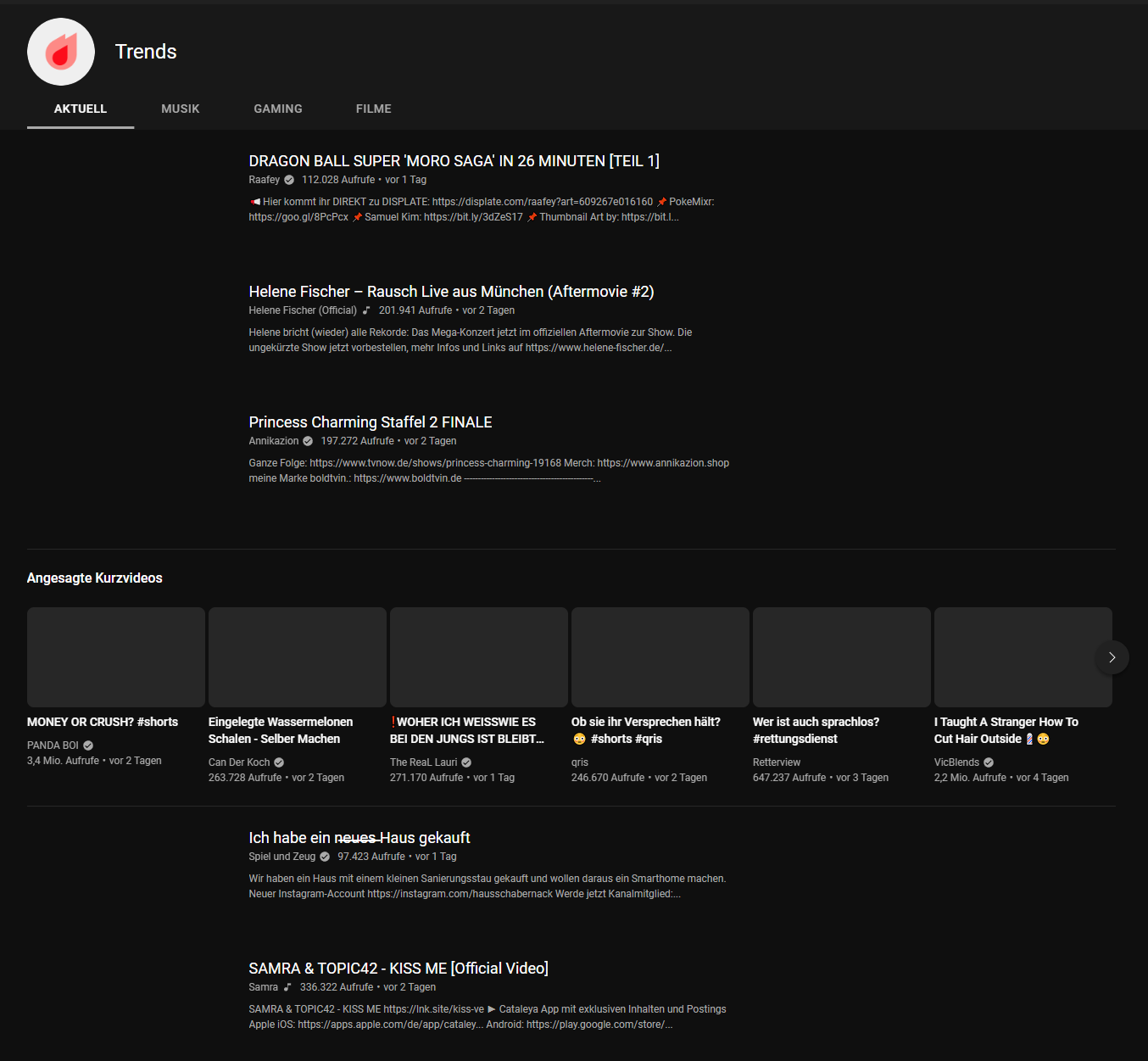The width and height of the screenshot is (1148, 1061).
Task: Click verified badge next to Spiel und Zeug
Action: pos(325,857)
